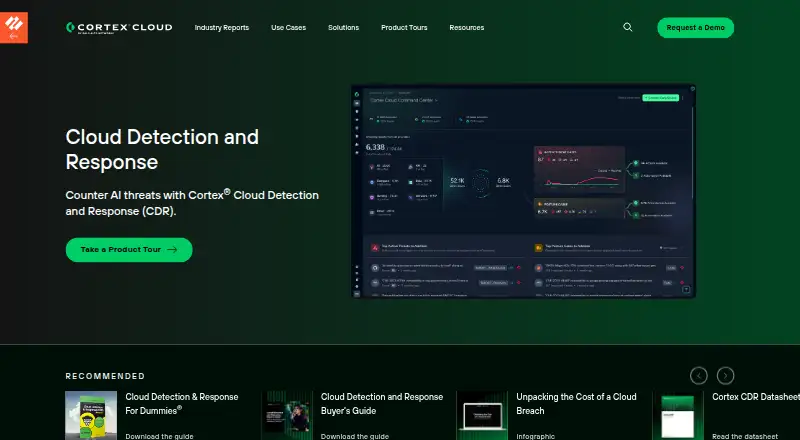Open the Industry Reports menu
The image size is (800, 440).
coord(221,28)
